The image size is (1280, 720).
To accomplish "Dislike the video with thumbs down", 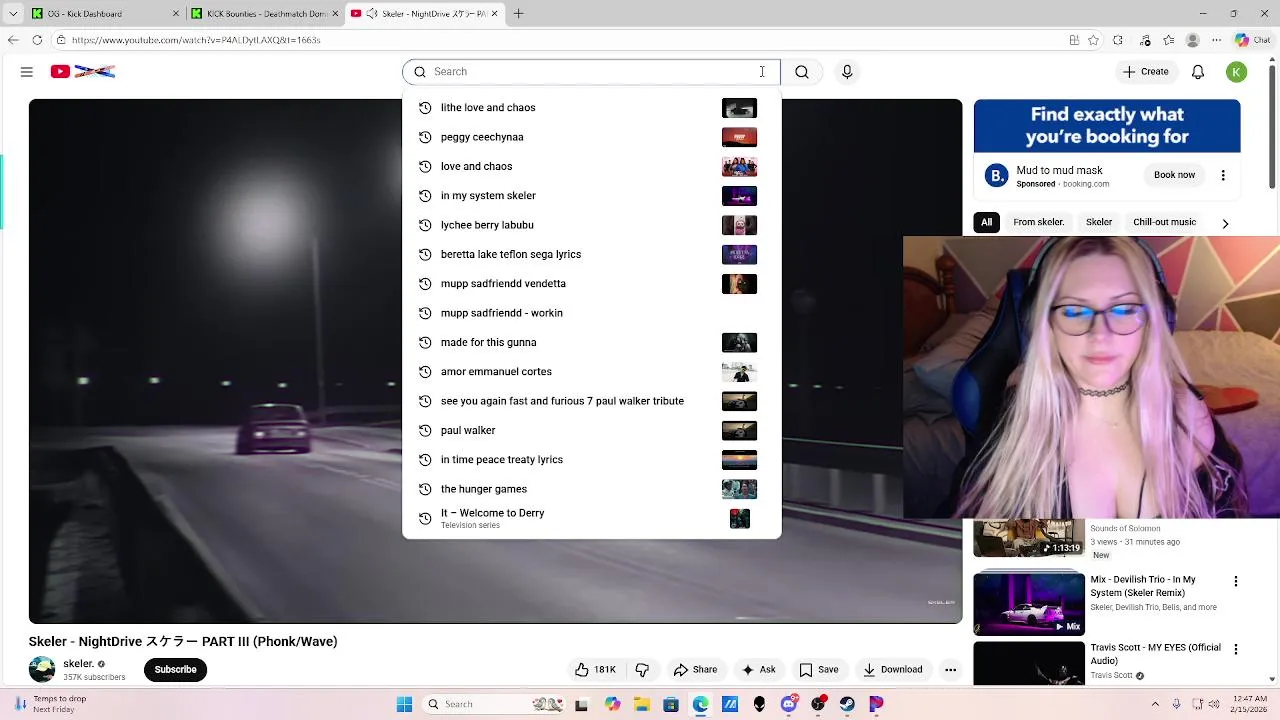I will point(642,669).
